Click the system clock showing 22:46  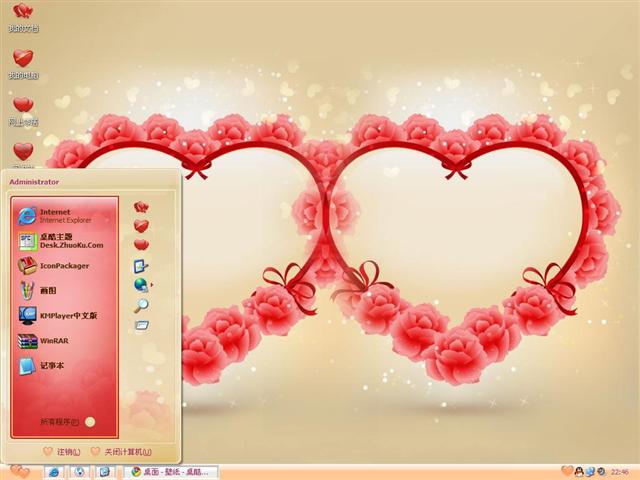click(x=620, y=471)
